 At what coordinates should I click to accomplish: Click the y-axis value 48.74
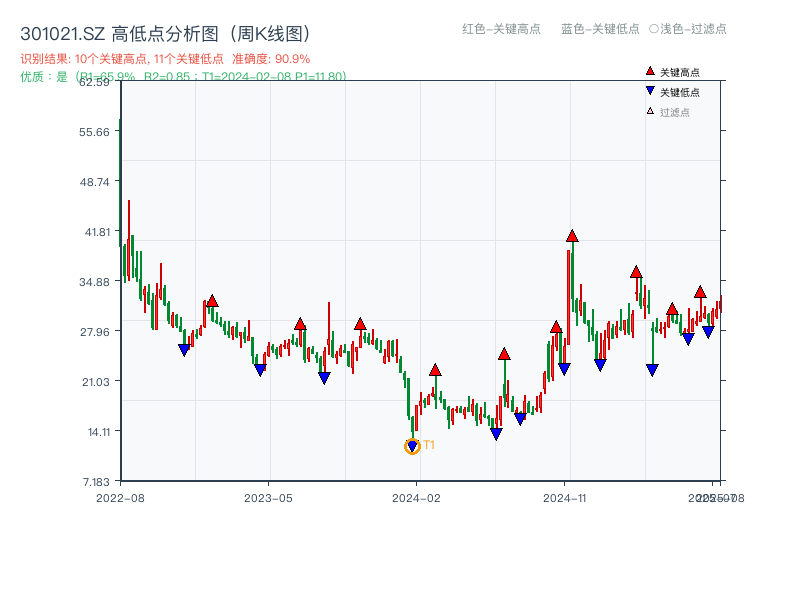[x=94, y=182]
